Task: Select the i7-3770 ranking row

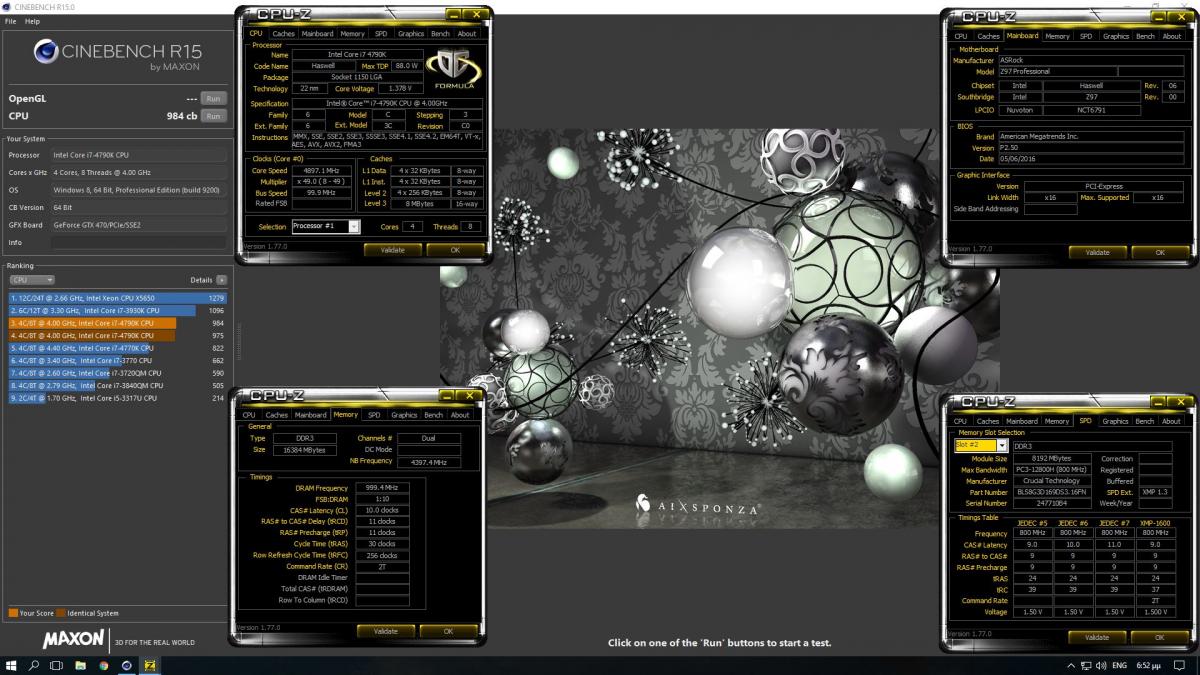Action: (x=117, y=361)
